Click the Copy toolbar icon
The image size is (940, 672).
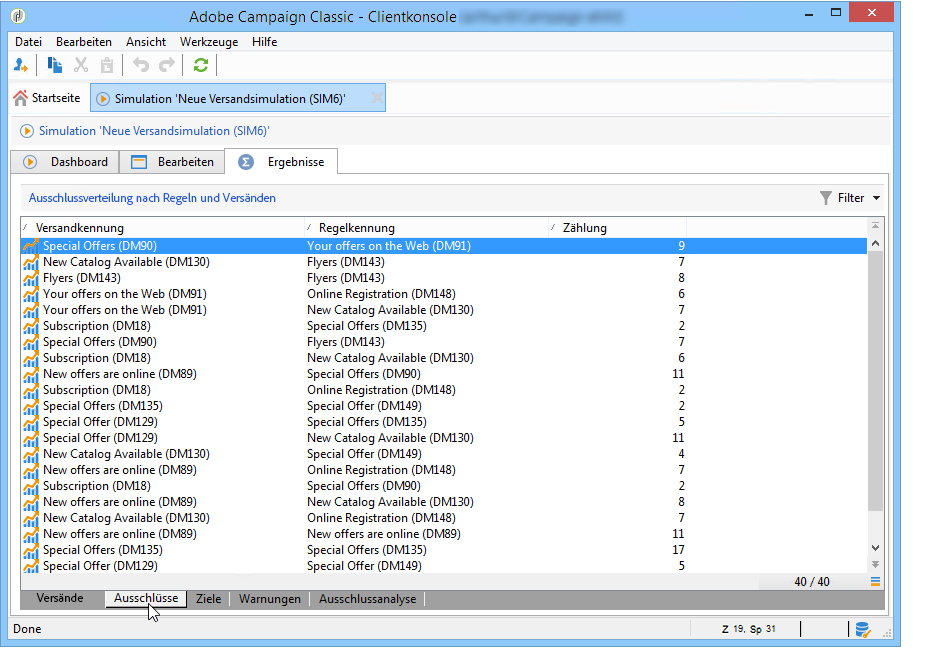(x=55, y=65)
